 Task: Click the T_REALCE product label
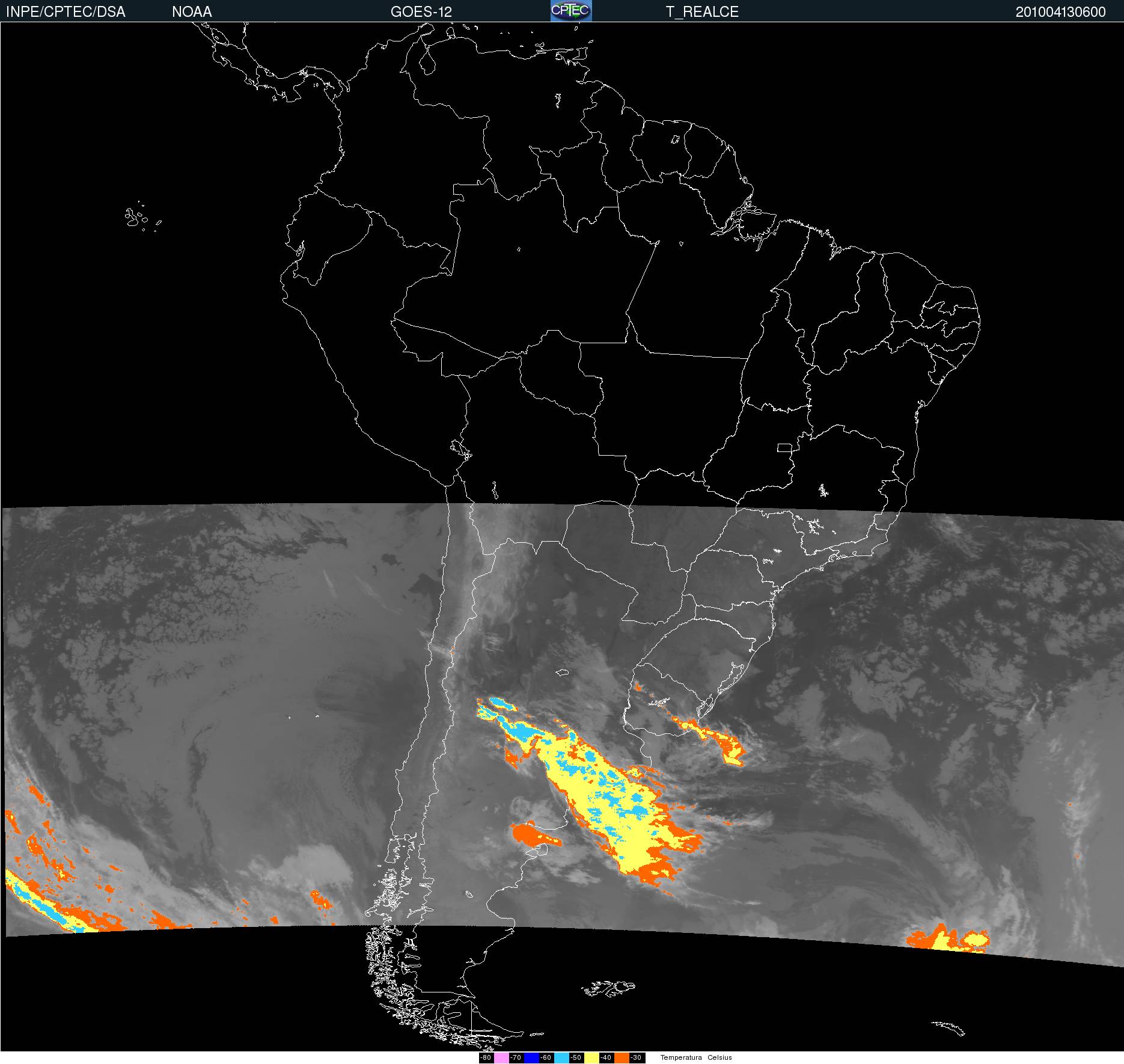pos(702,12)
